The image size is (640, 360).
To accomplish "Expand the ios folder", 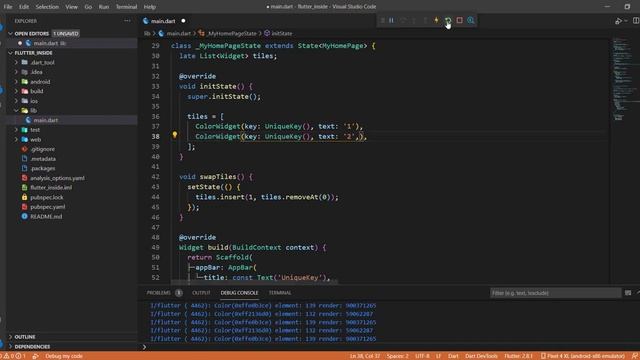I will (x=34, y=101).
